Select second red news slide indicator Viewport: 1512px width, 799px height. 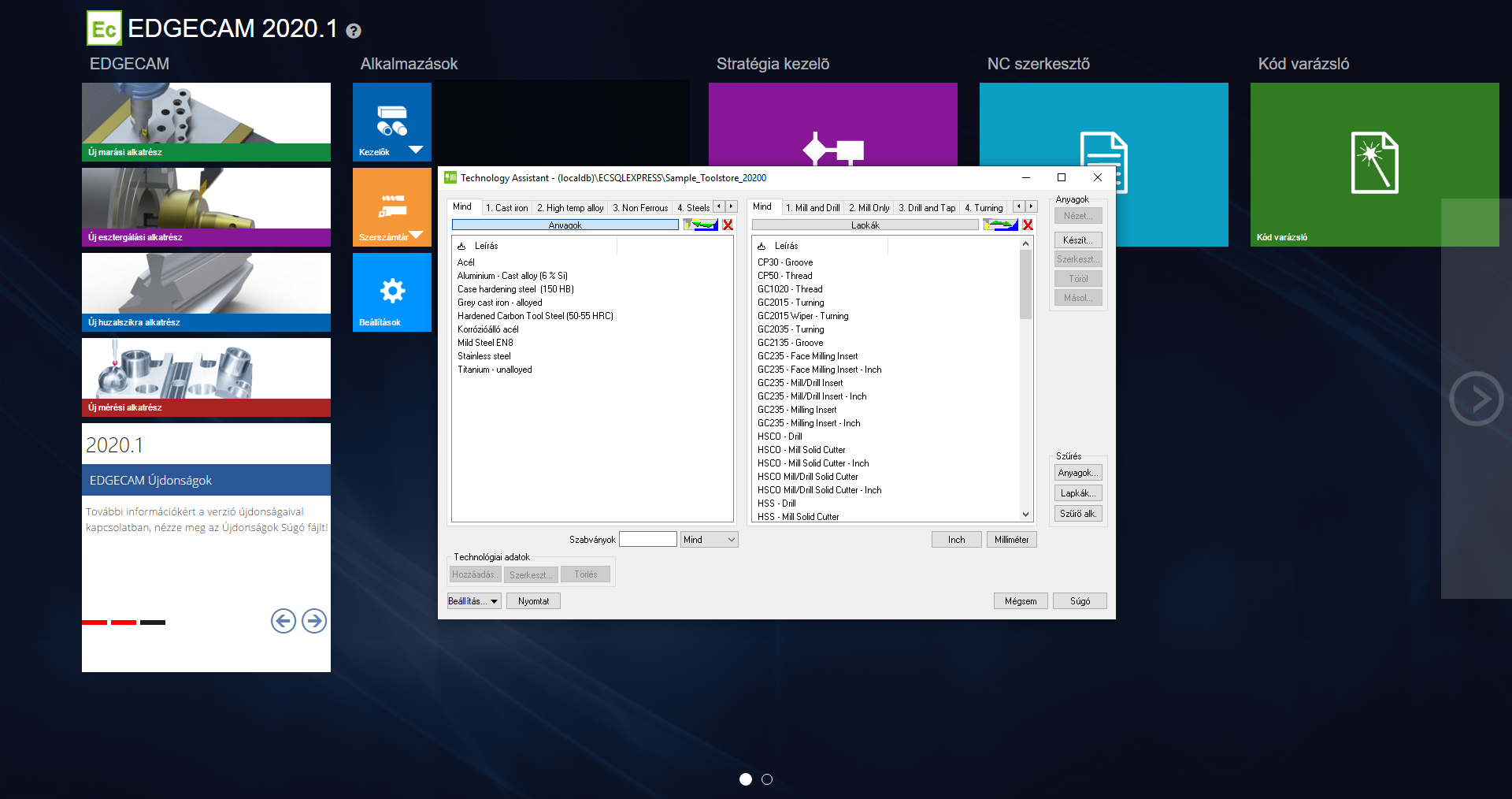124,622
